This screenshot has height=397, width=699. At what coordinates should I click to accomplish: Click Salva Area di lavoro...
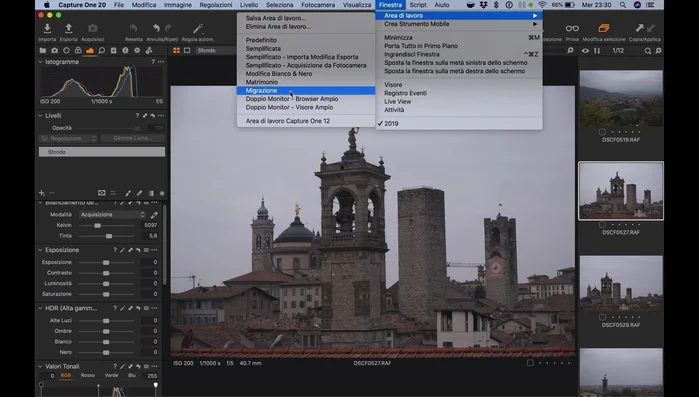306,18
